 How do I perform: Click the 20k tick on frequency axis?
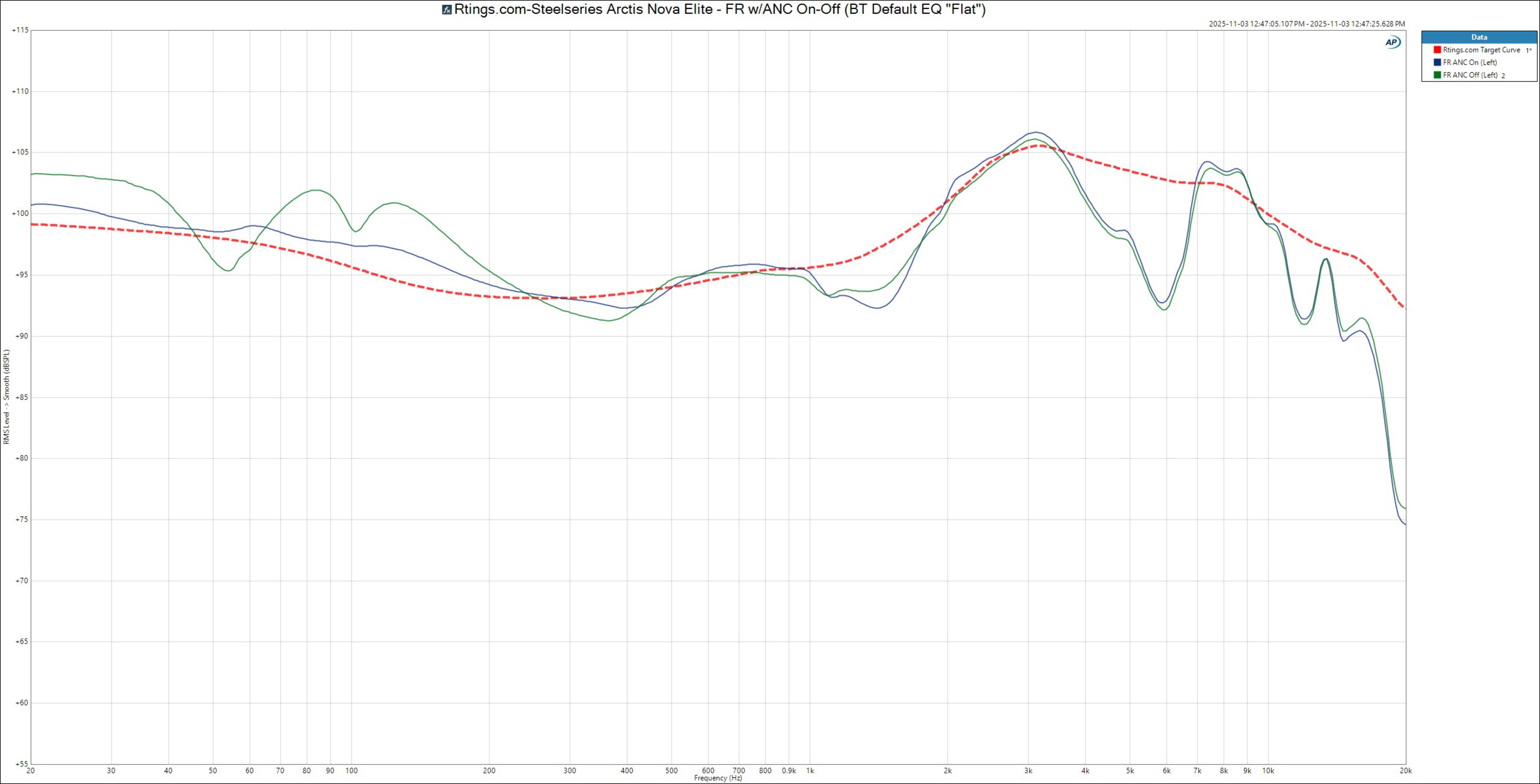pos(1406,771)
